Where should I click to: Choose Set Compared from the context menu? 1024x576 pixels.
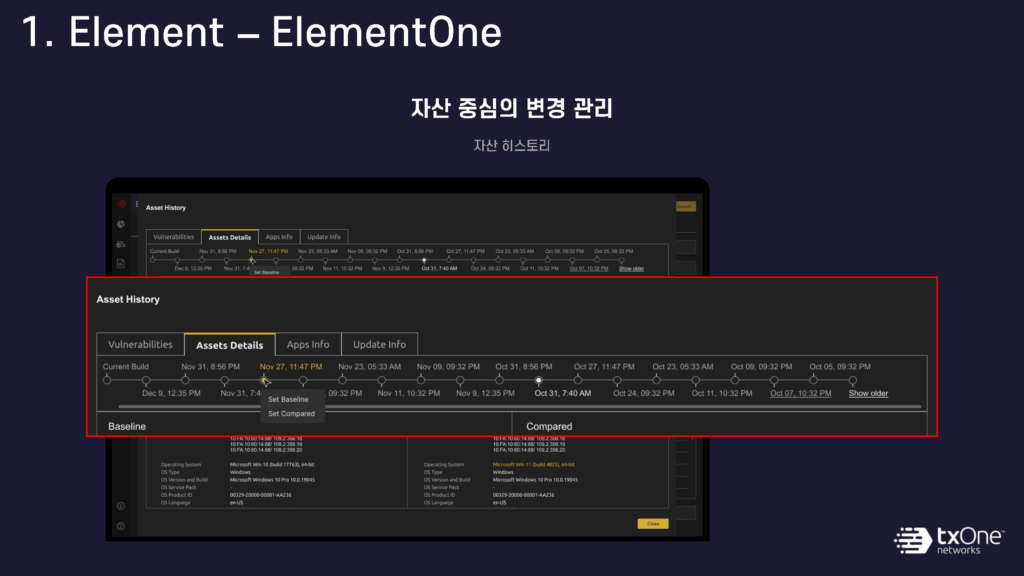(291, 413)
